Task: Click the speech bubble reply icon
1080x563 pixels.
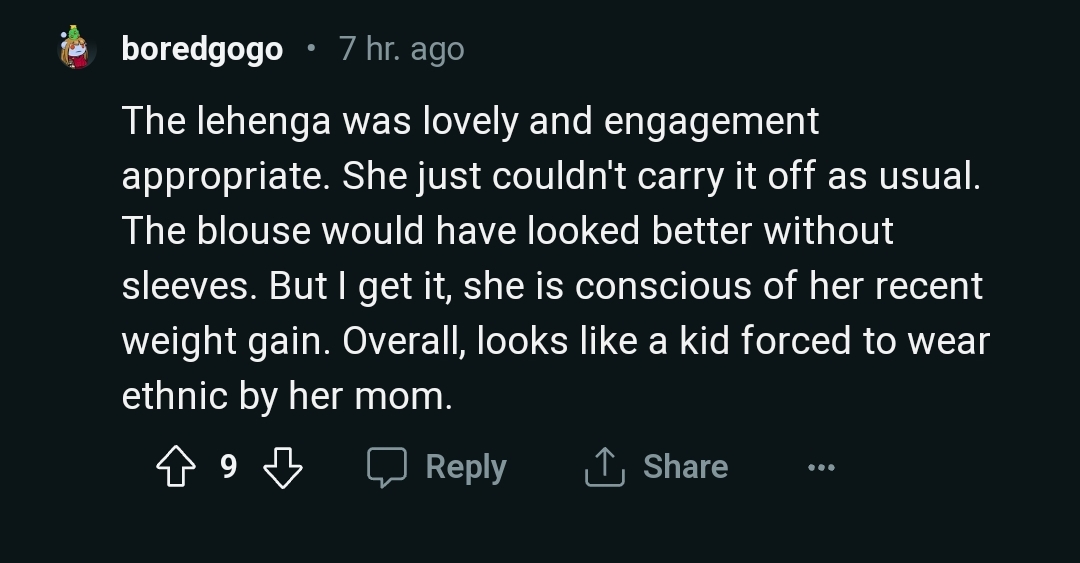Action: tap(387, 467)
